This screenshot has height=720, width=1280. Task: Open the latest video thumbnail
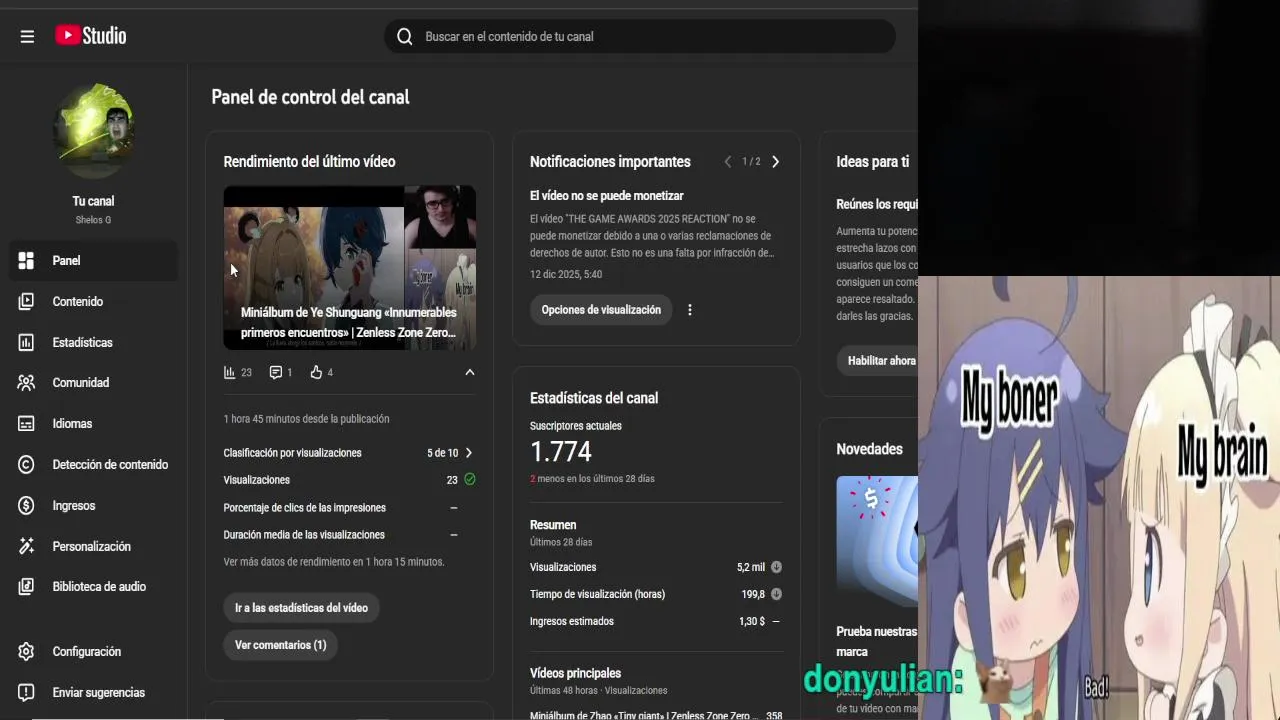click(349, 267)
